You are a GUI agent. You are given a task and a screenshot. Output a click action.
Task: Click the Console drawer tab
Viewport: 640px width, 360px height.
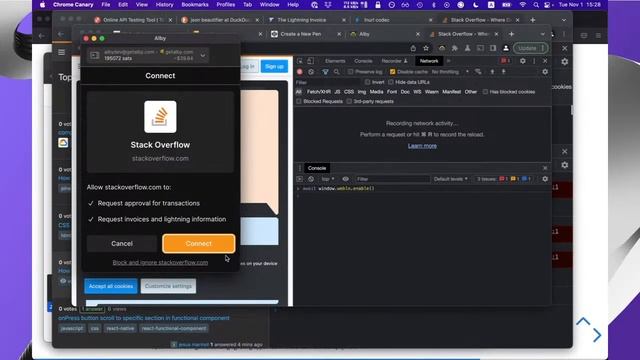coord(317,168)
